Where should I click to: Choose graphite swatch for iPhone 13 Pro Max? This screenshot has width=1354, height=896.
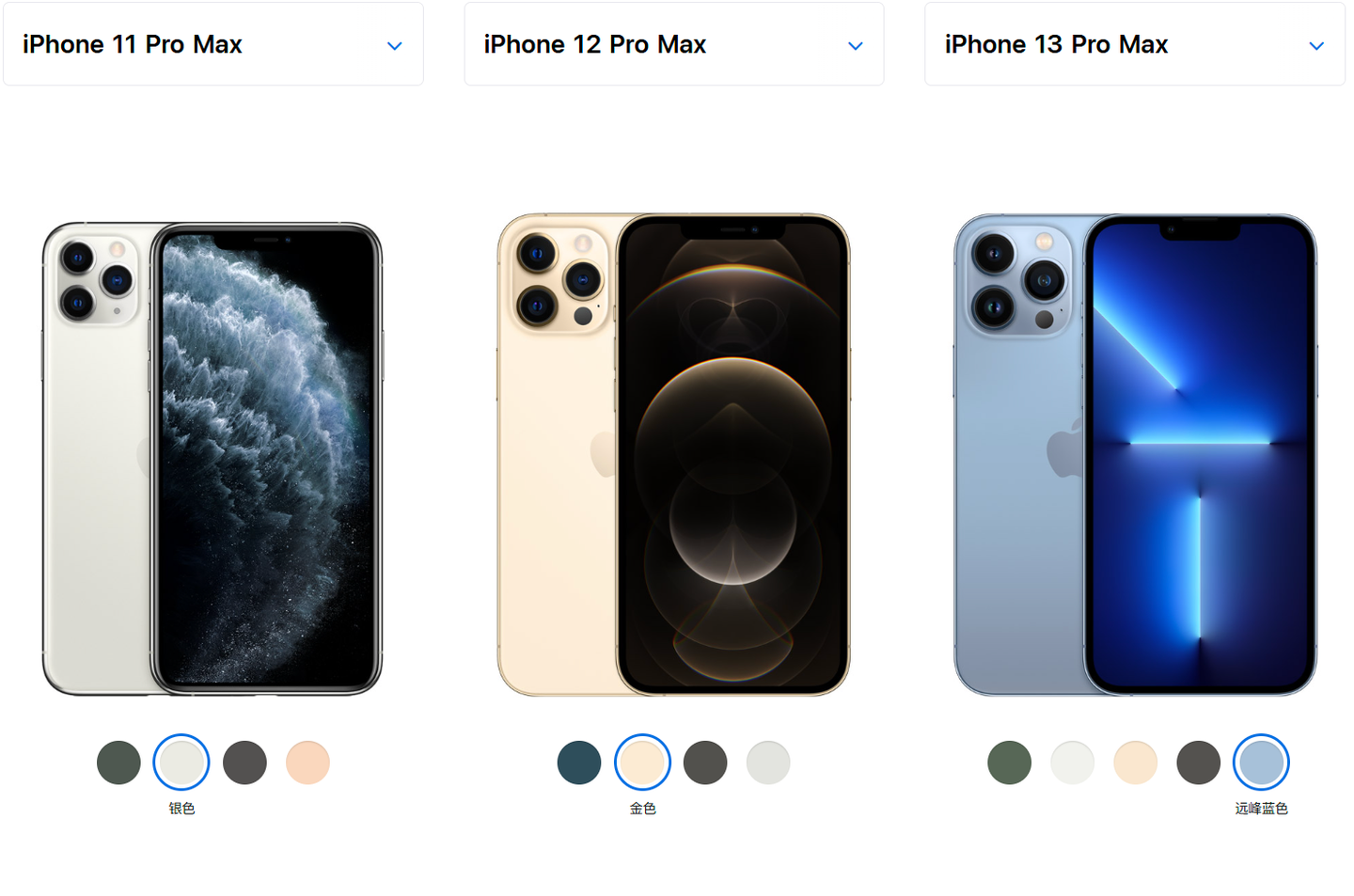(1199, 762)
